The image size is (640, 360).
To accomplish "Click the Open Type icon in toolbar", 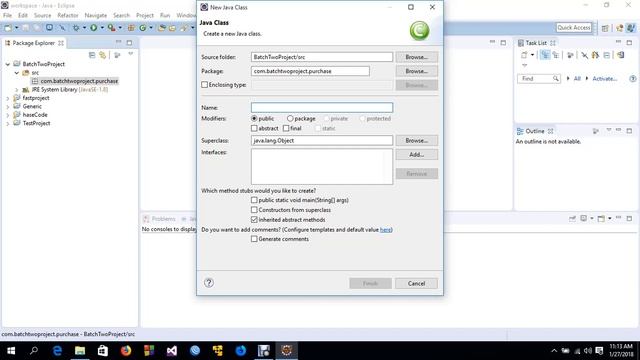I will 162,28.
